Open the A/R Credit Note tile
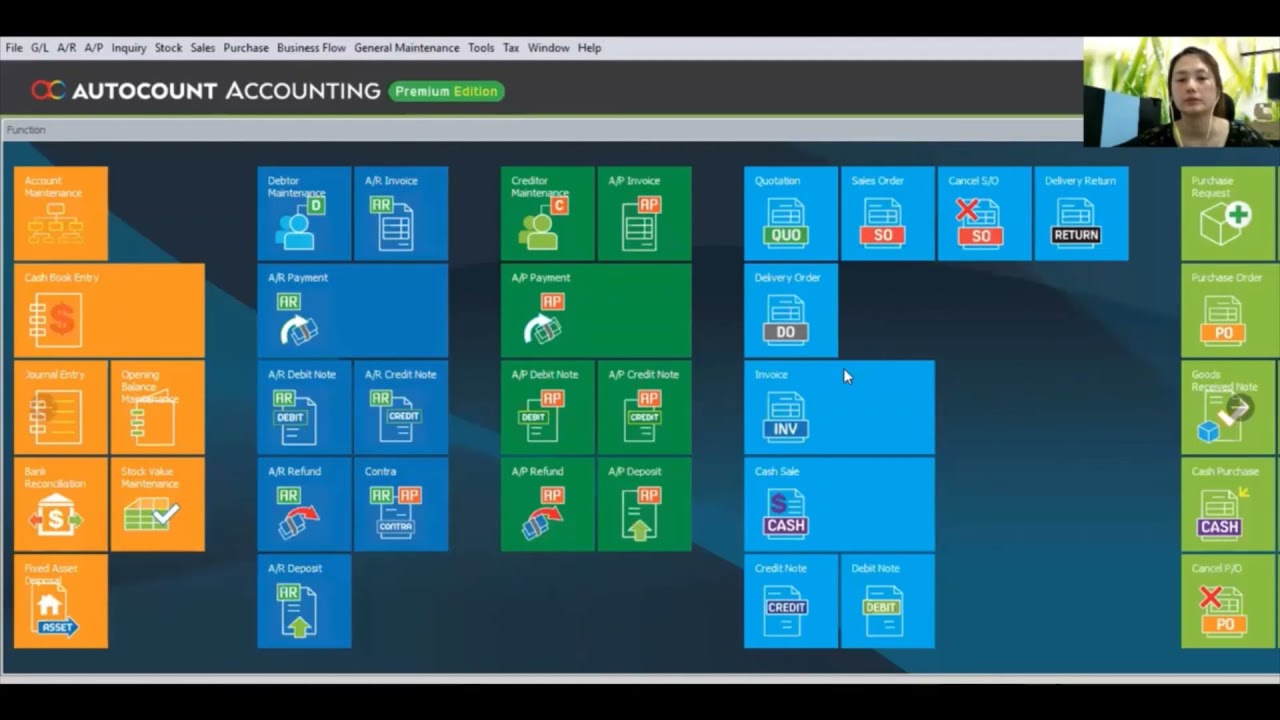This screenshot has height=720, width=1280. pyautogui.click(x=401, y=407)
